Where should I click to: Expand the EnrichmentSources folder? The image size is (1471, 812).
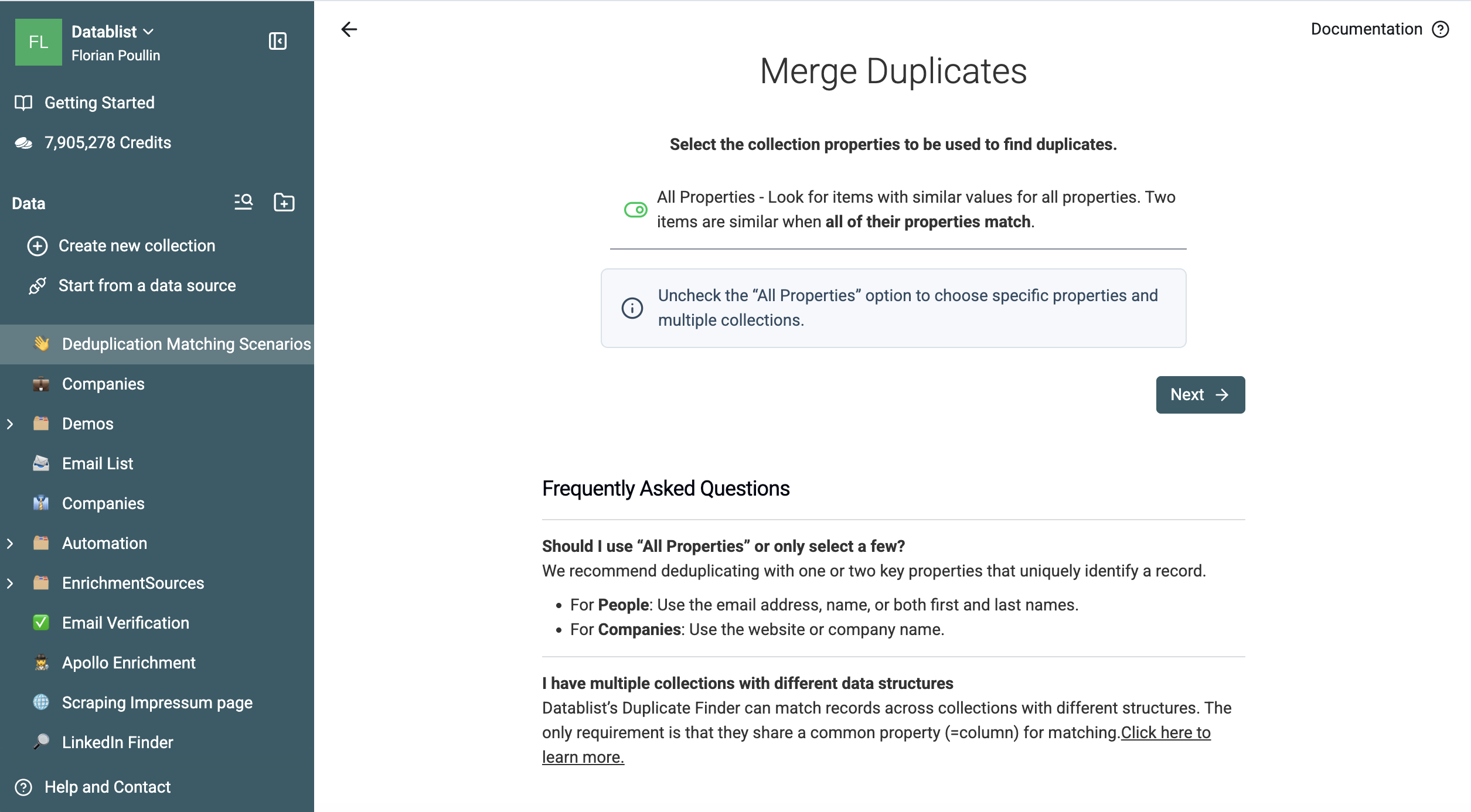(10, 584)
